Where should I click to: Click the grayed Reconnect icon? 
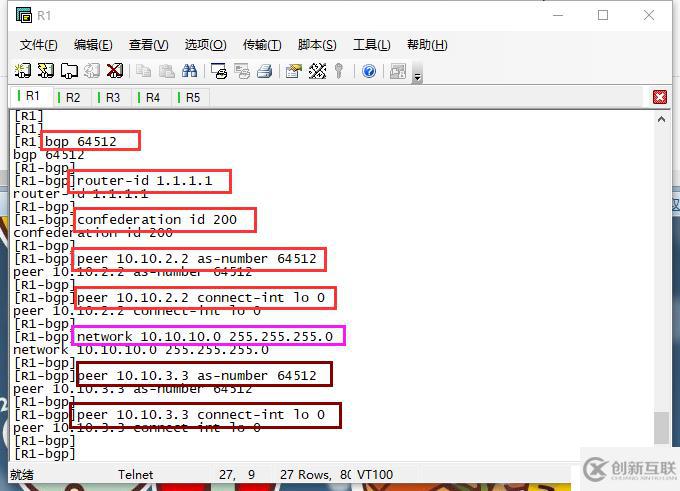92,71
